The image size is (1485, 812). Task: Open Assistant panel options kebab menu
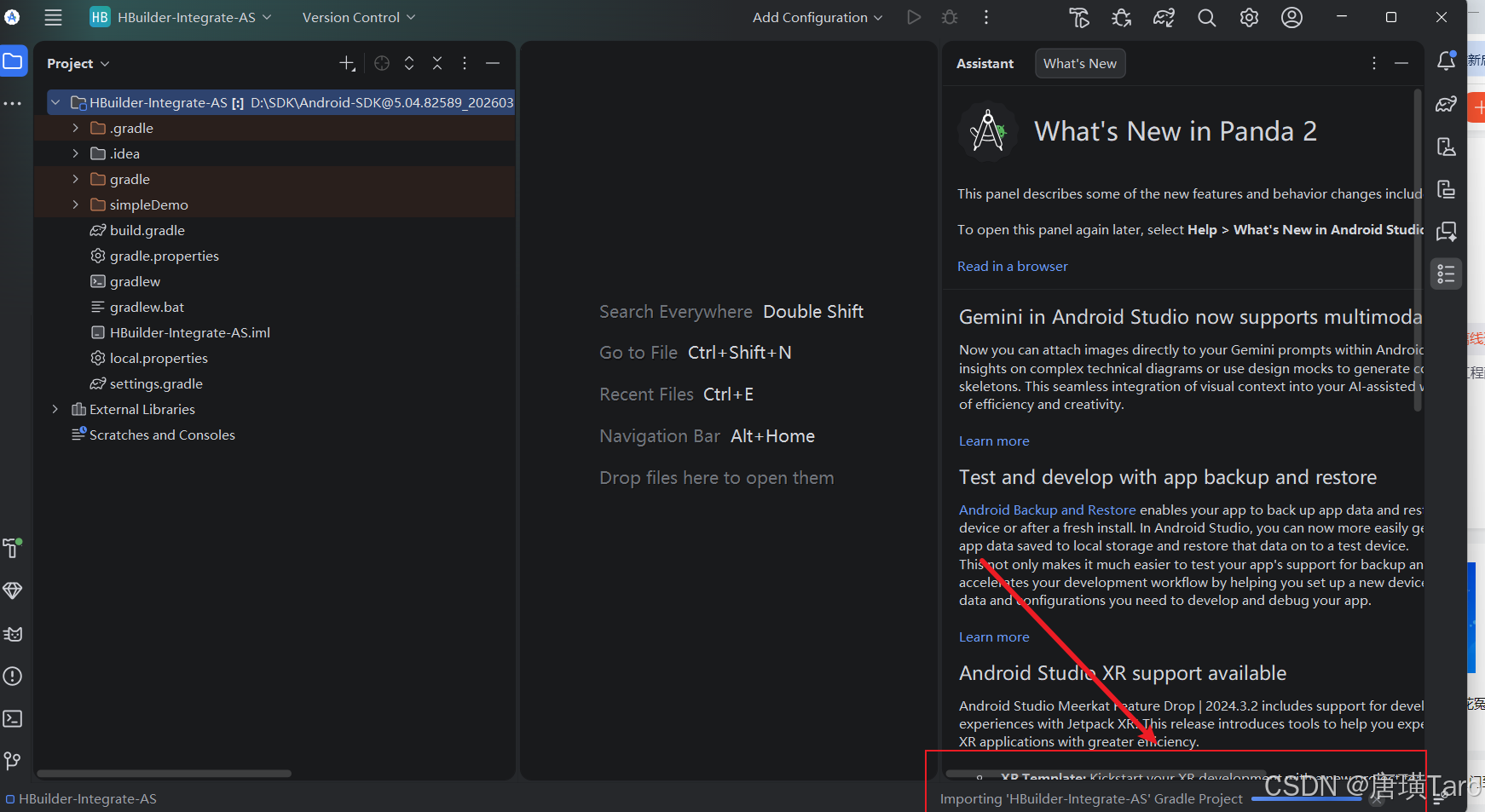coord(1374,63)
